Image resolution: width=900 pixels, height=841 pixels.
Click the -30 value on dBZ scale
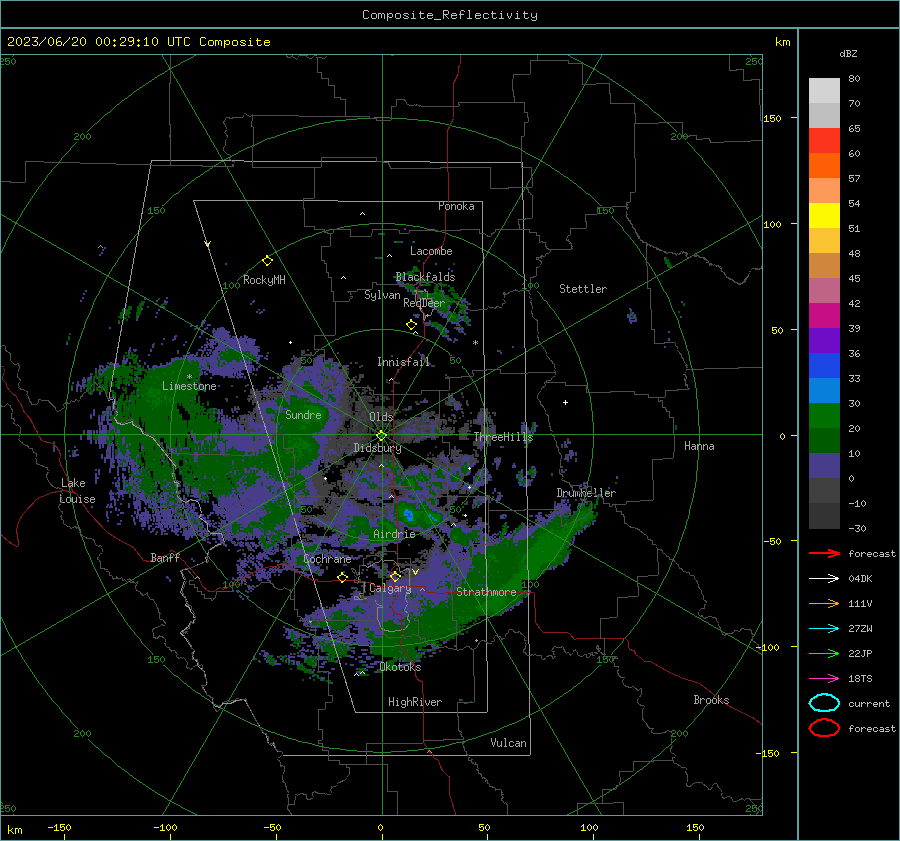coord(857,528)
